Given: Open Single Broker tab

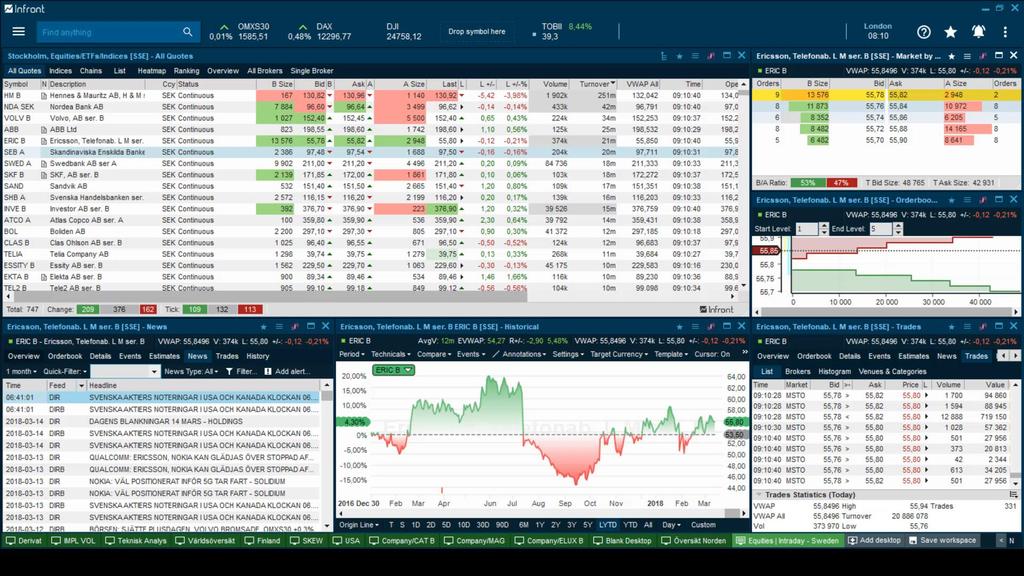Looking at the screenshot, I should tap(312, 71).
